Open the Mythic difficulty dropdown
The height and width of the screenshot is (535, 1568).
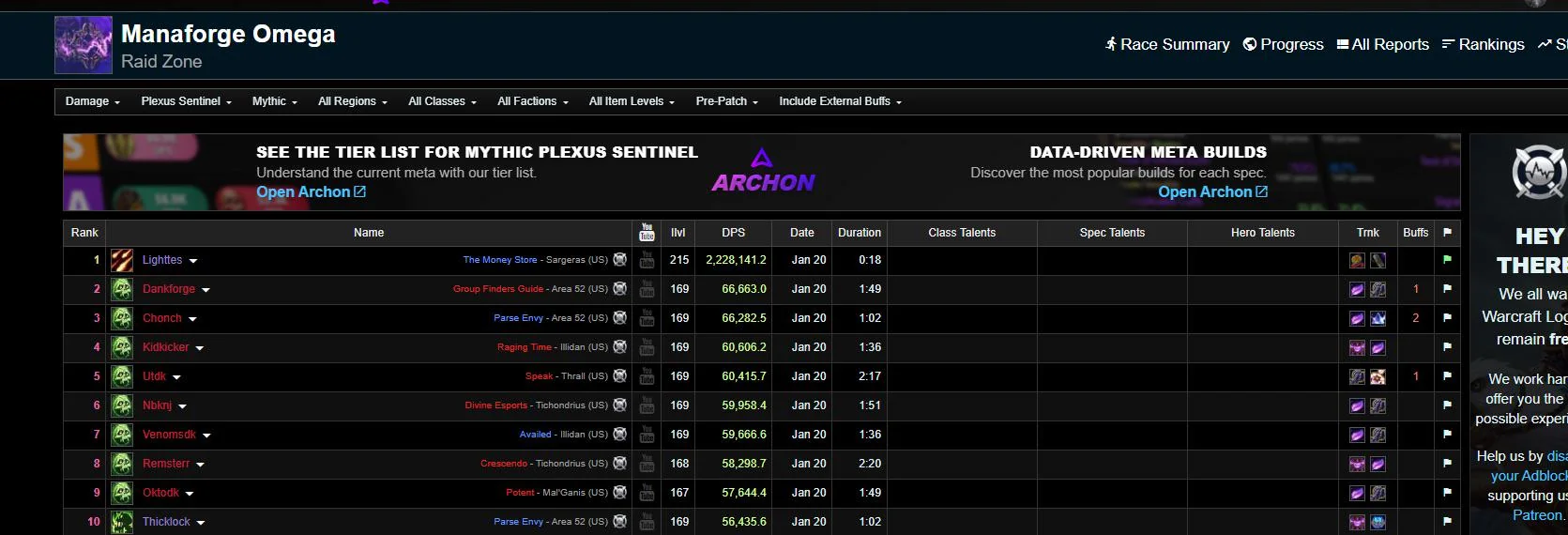(275, 101)
